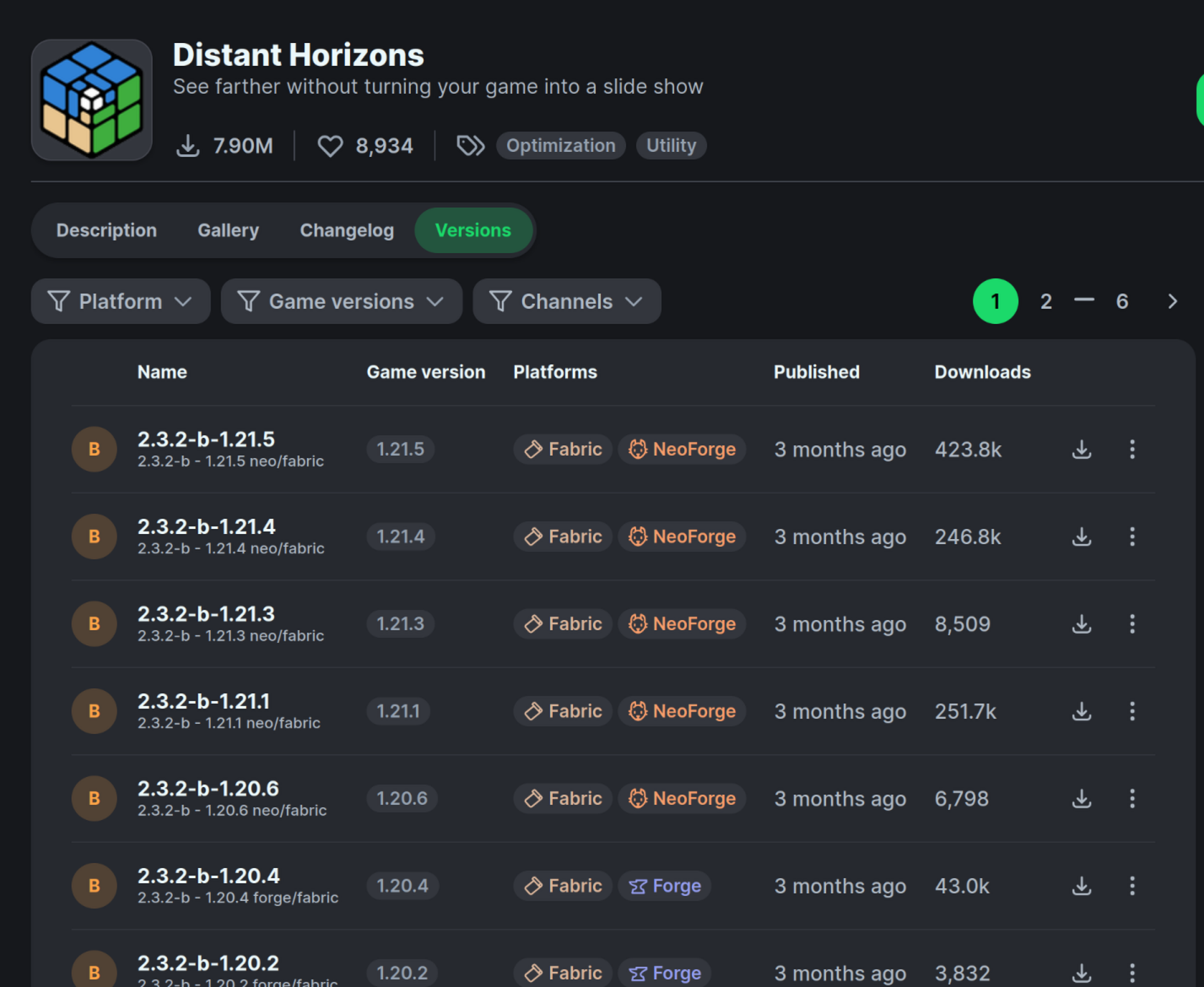Open the Optimization category tag

click(x=561, y=146)
